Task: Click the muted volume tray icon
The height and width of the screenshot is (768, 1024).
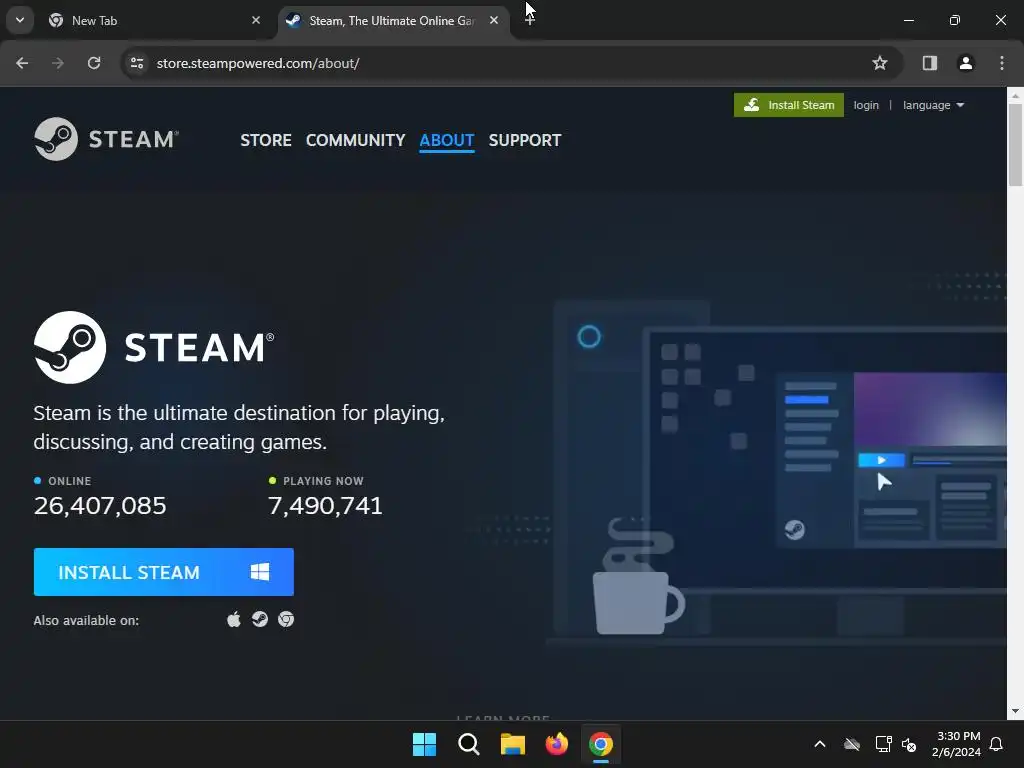Action: coord(908,744)
